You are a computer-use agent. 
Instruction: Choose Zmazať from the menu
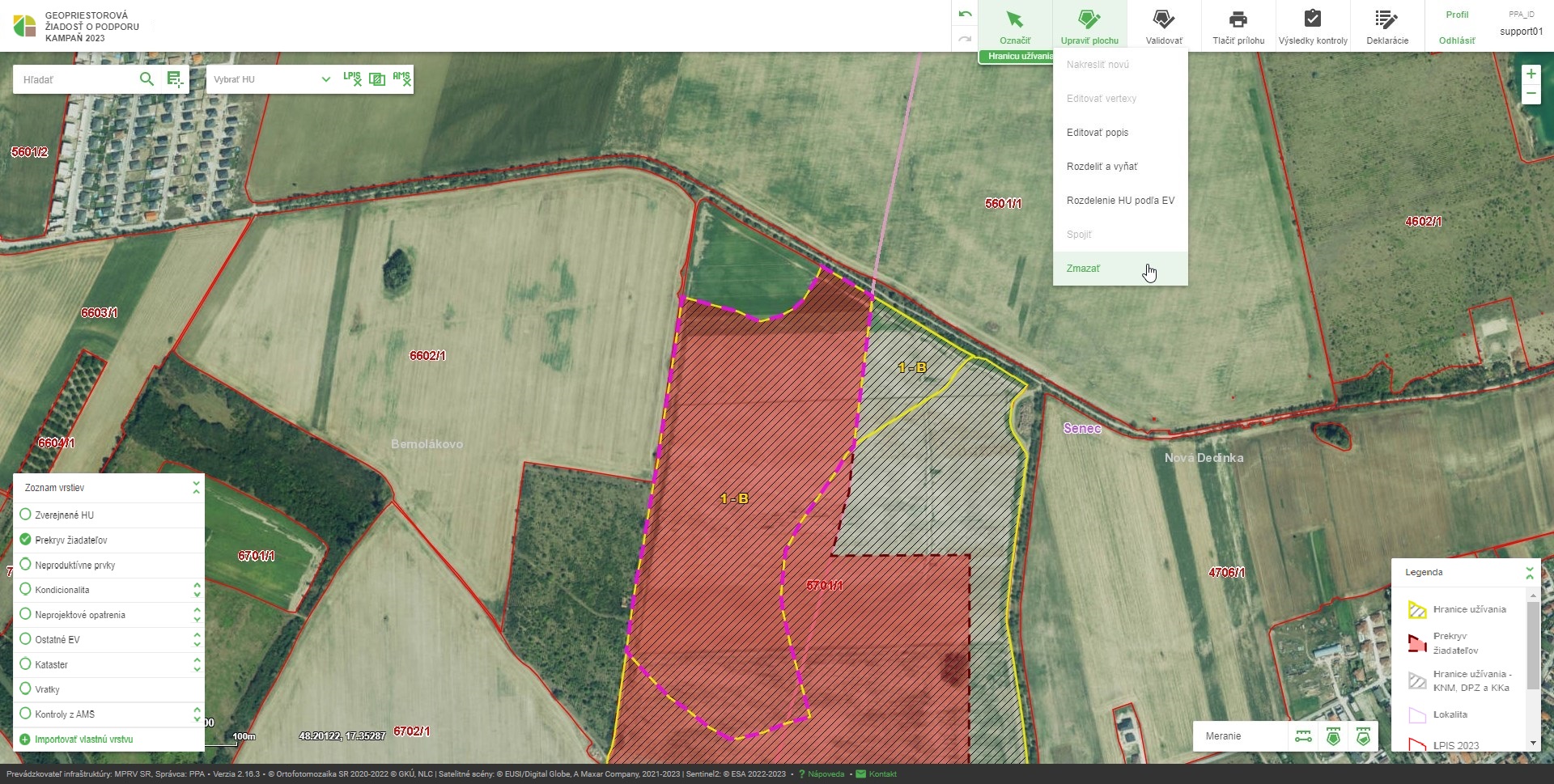tap(1083, 269)
